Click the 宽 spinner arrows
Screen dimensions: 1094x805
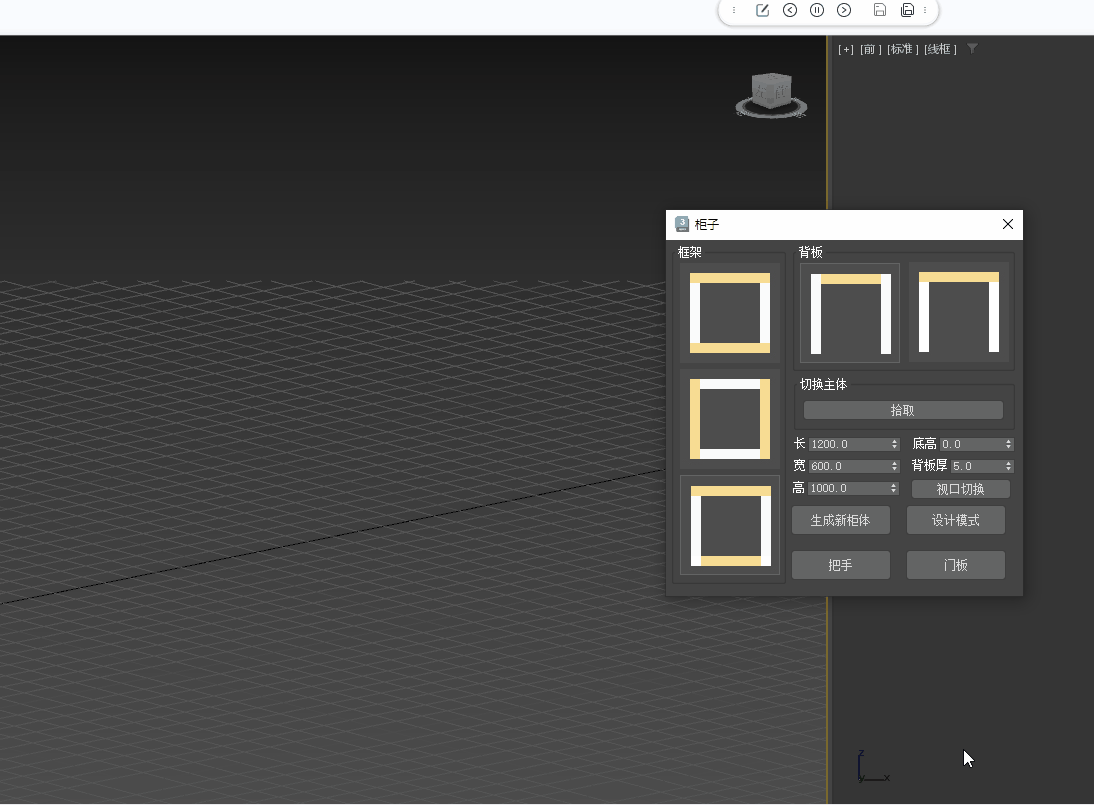(x=894, y=466)
